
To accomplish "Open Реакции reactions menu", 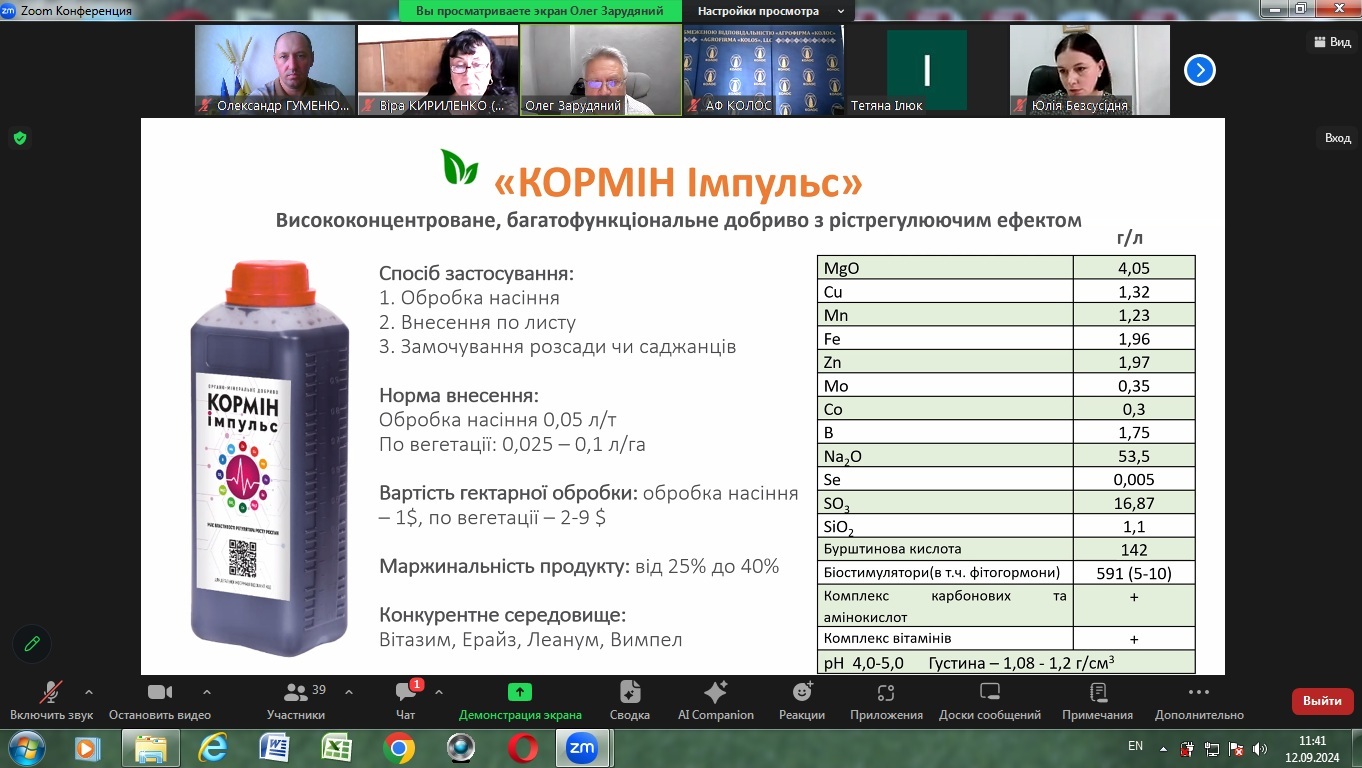I will pyautogui.click(x=802, y=700).
